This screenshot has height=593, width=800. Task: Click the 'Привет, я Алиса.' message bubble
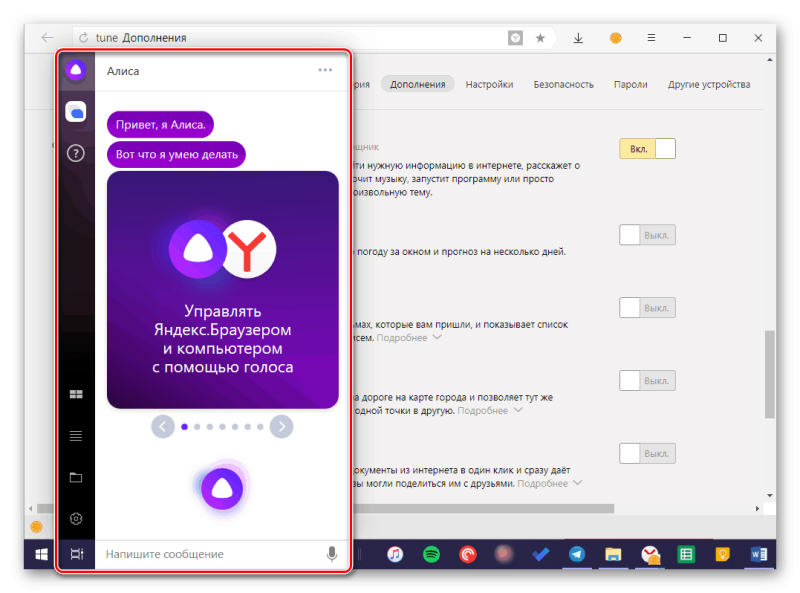coord(160,125)
